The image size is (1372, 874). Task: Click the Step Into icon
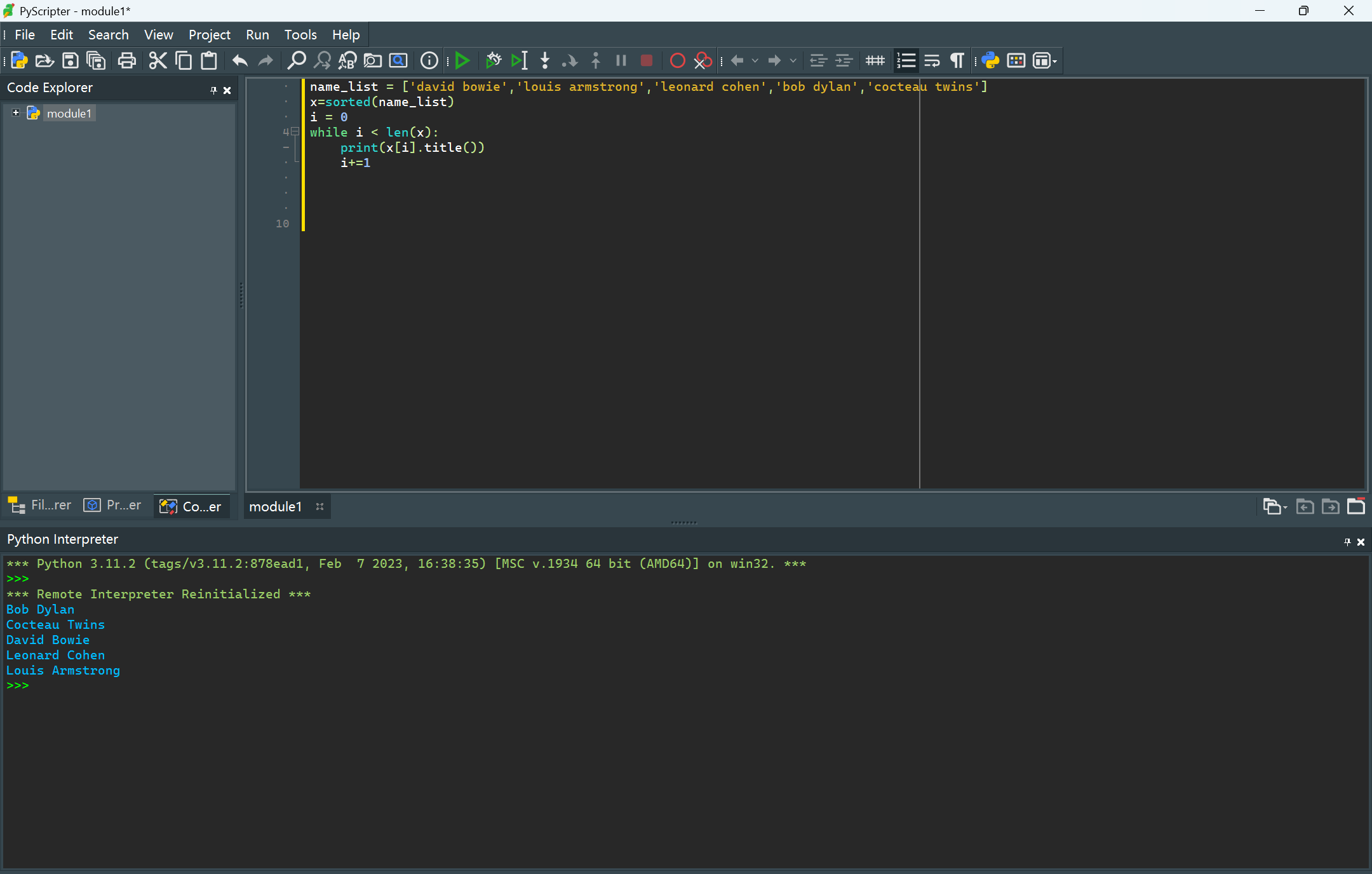544,61
